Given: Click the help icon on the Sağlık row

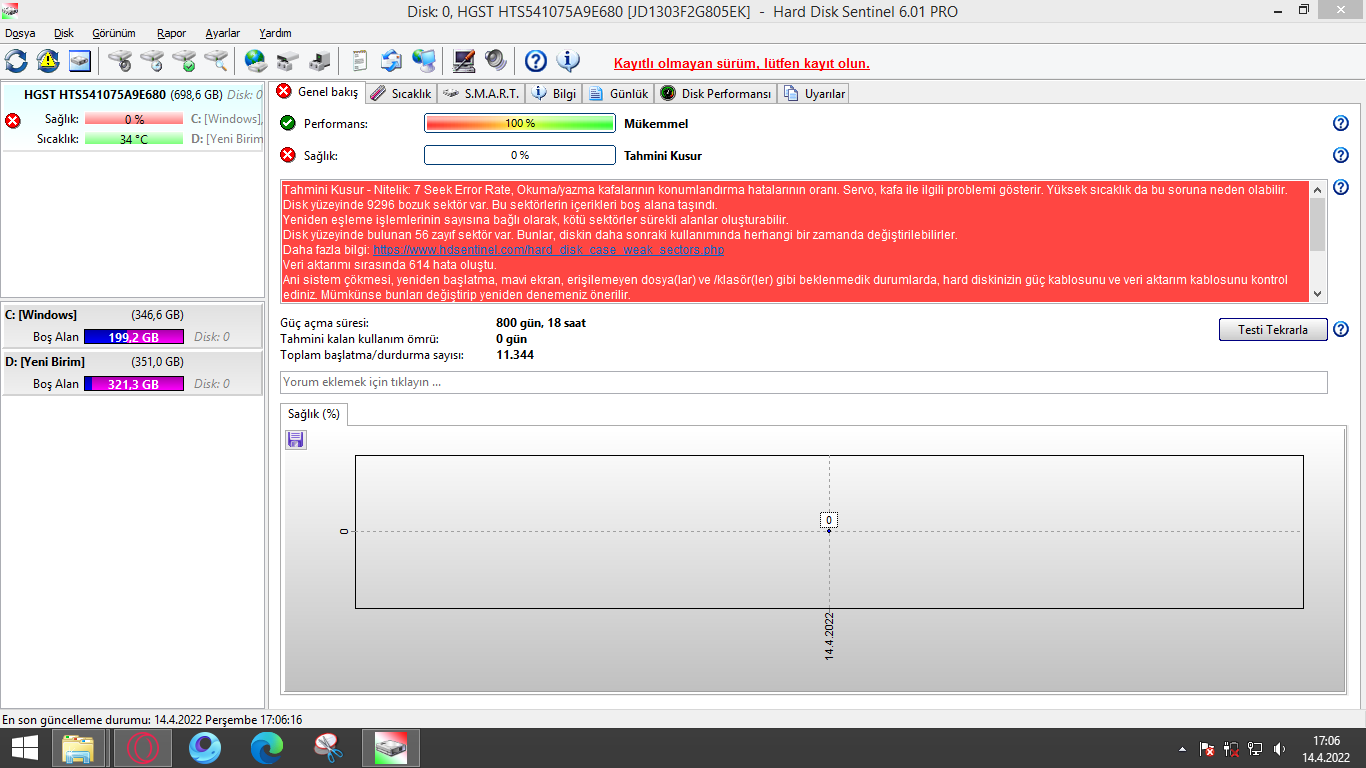Looking at the screenshot, I should coord(1341,156).
